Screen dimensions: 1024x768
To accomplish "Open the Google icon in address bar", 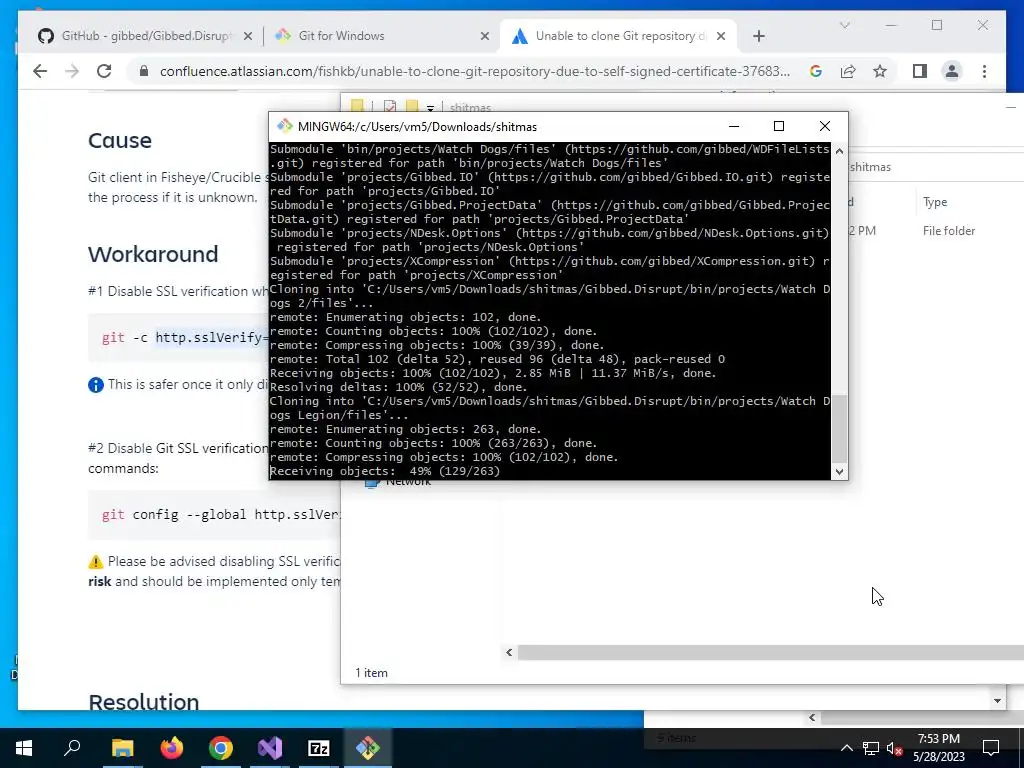I will (x=816, y=71).
